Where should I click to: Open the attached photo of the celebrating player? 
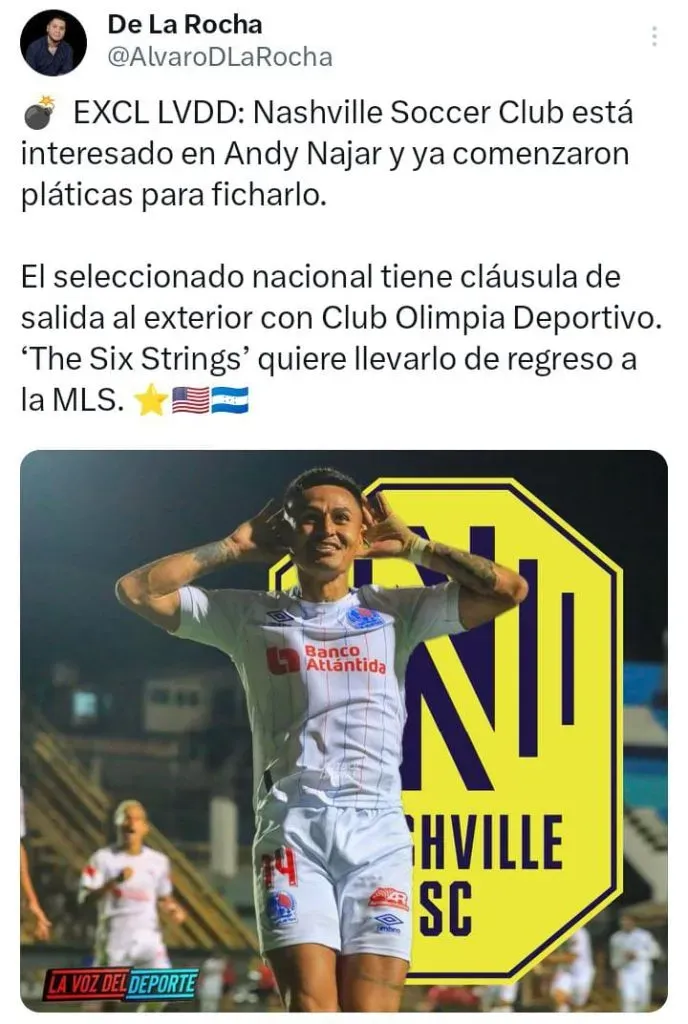(x=344, y=730)
